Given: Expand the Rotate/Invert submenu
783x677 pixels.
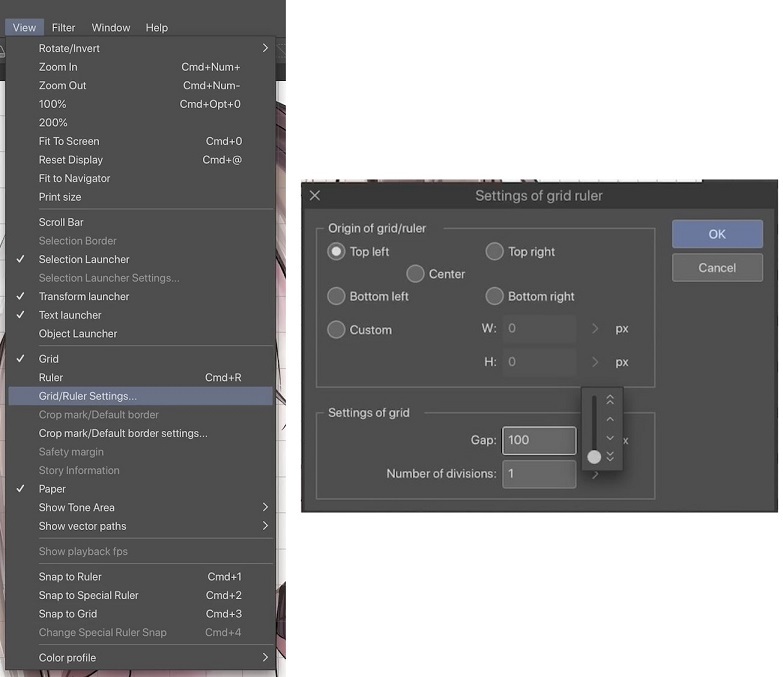Looking at the screenshot, I should click(x=141, y=48).
